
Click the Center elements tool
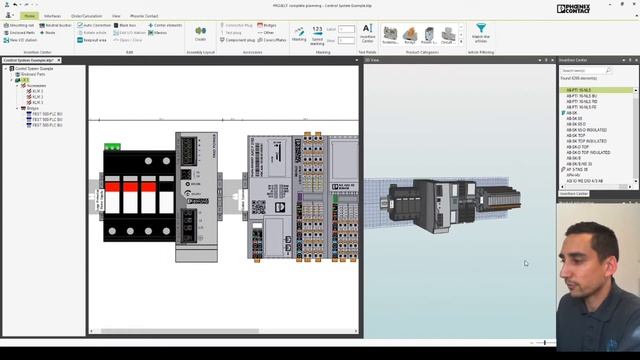[165, 25]
